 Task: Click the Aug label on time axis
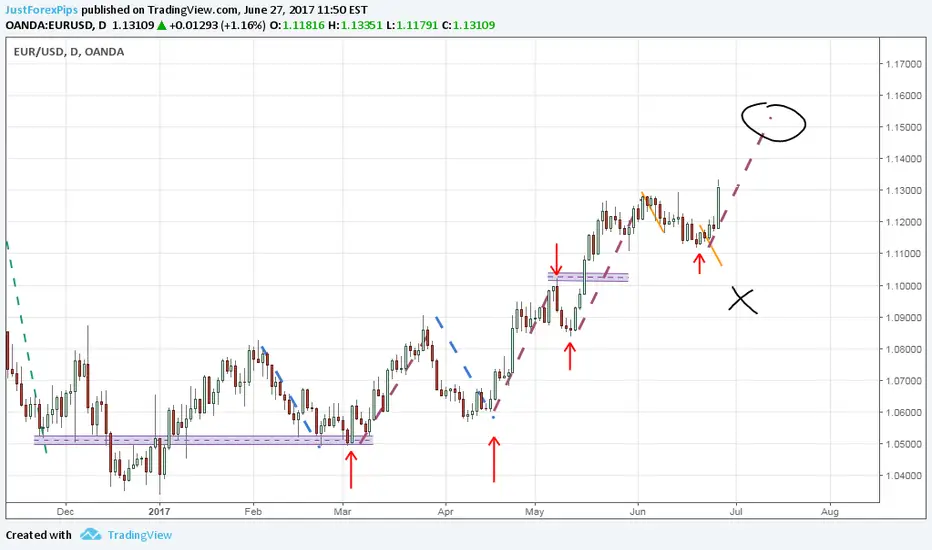(830, 511)
